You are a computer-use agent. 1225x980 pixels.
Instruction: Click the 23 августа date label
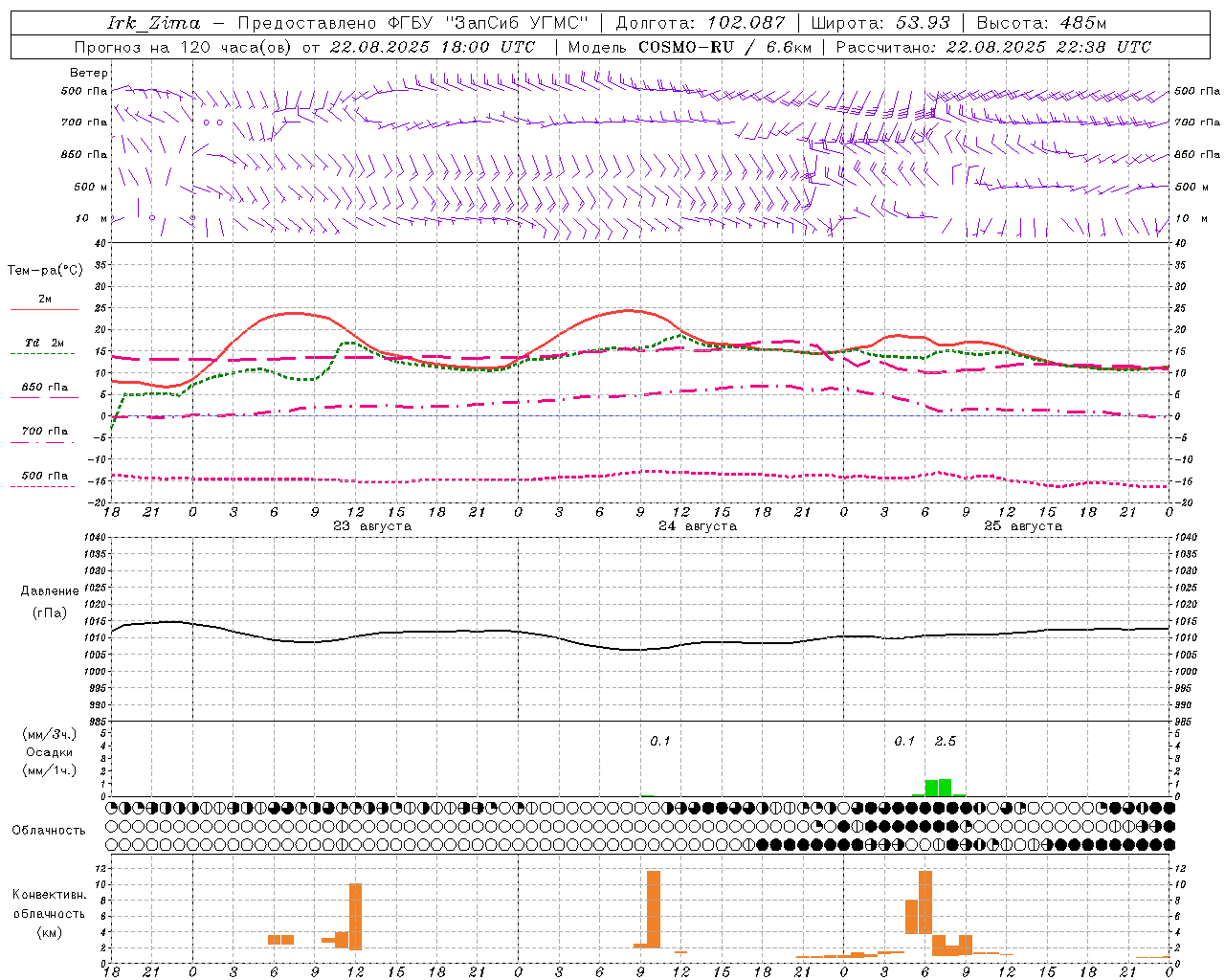(372, 526)
